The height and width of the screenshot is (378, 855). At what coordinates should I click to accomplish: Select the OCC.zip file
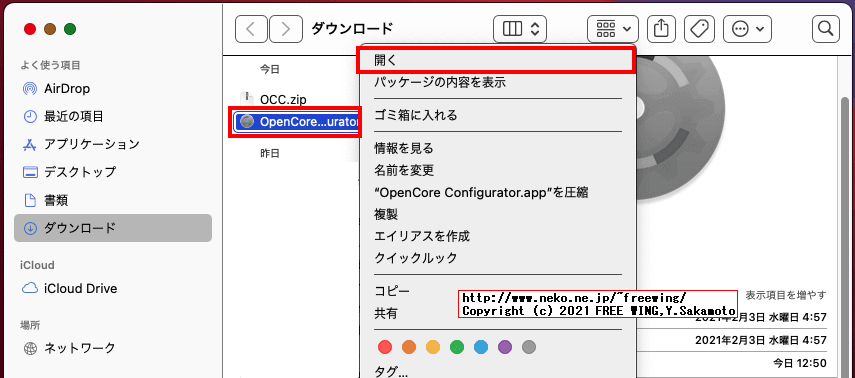(x=283, y=99)
